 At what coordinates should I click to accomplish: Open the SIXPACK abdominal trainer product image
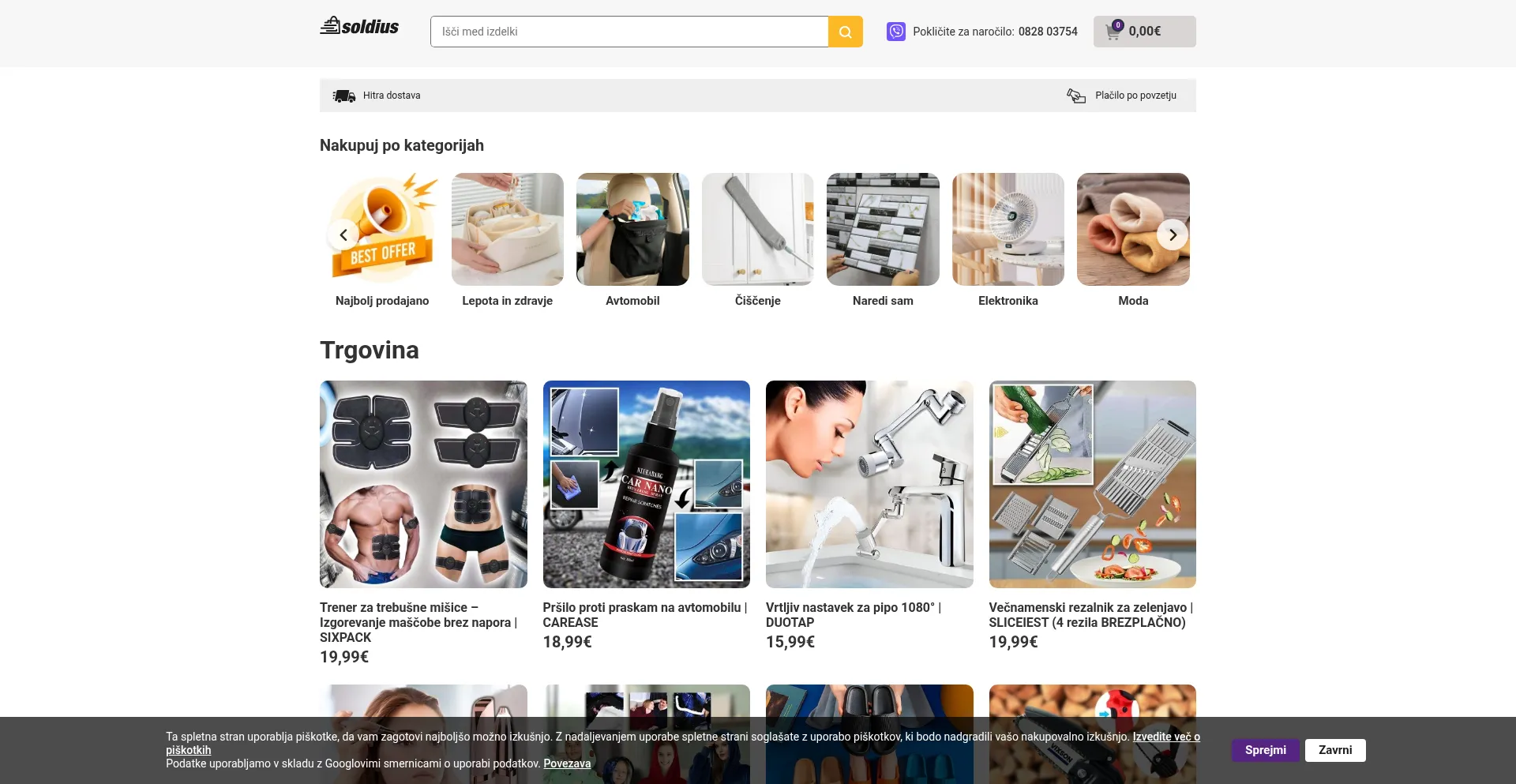pyautogui.click(x=423, y=484)
